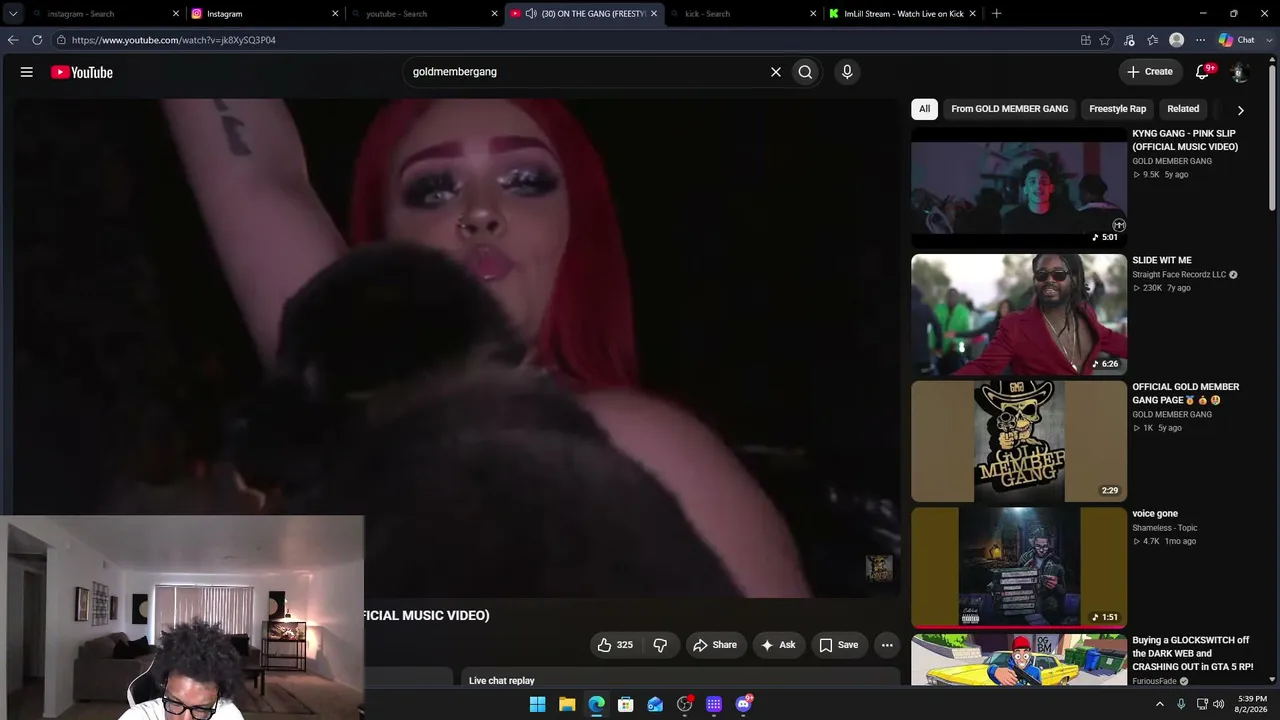
Task: Dislike the current video
Action: (x=660, y=645)
